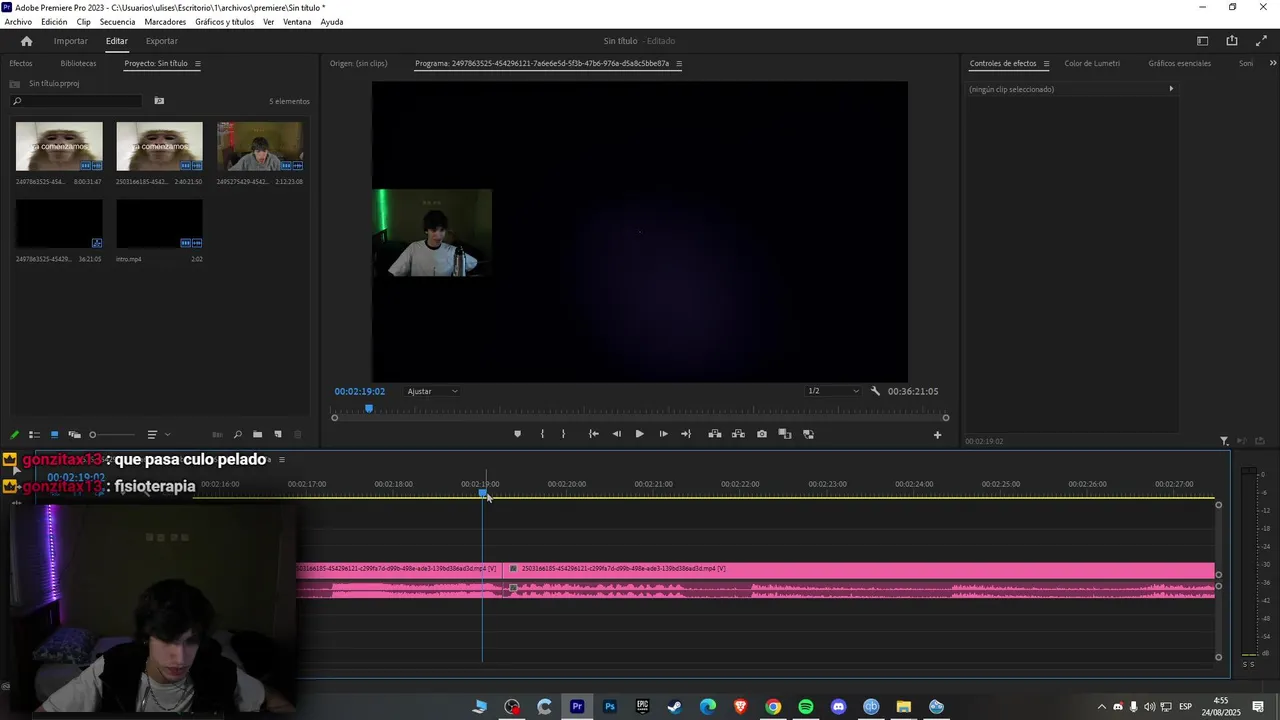The image size is (1280, 720).
Task: Switch to Color de Lumetri tab
Action: (1092, 63)
